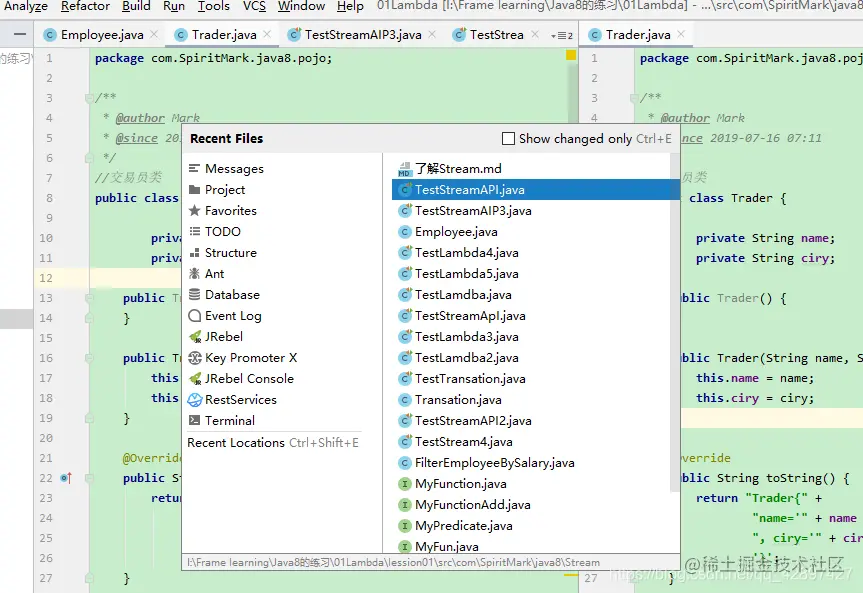Collapse the Javadoc fold in left editor

[89, 98]
